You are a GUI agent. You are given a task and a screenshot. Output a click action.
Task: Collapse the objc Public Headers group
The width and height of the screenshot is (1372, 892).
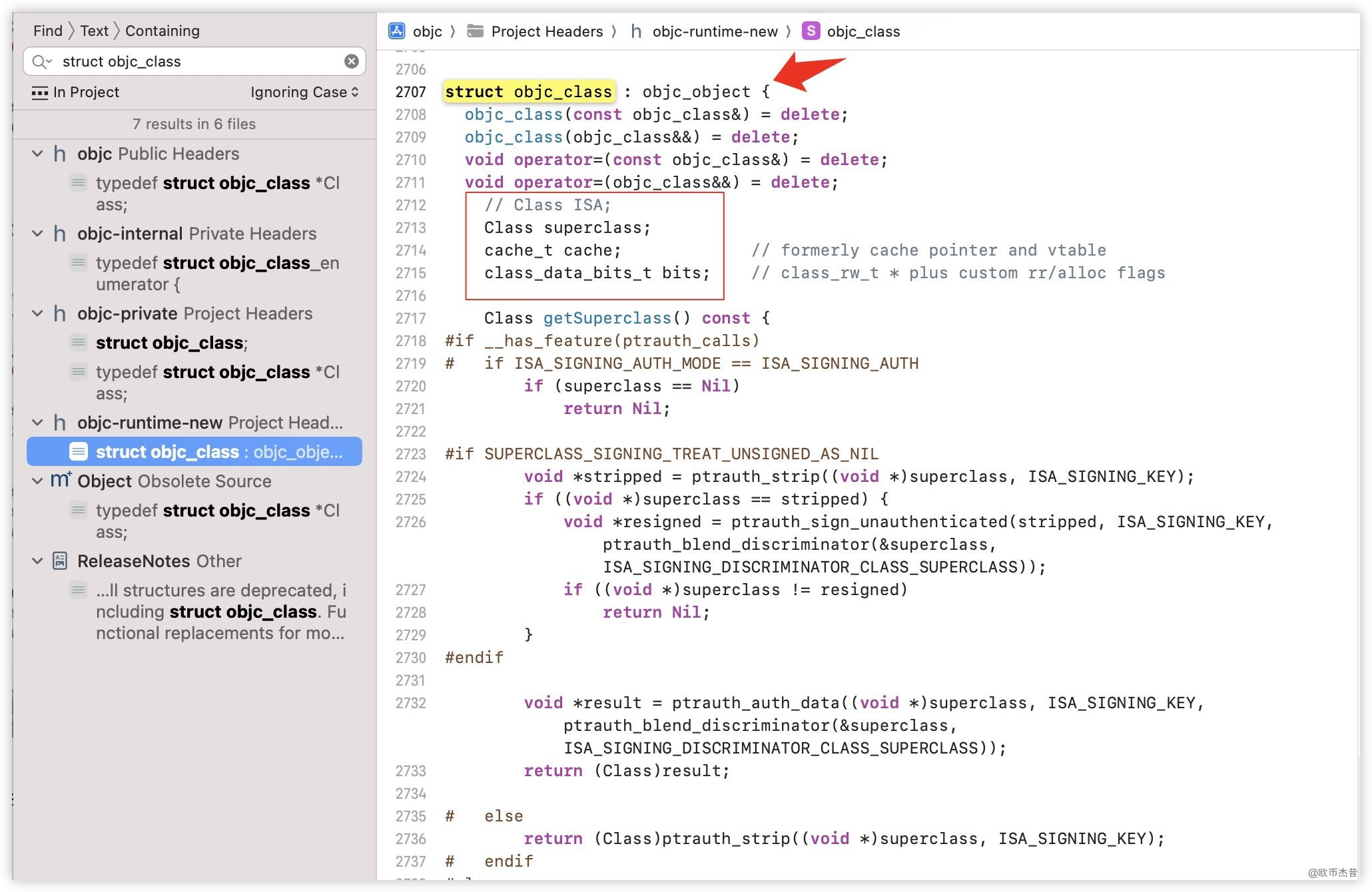click(38, 154)
